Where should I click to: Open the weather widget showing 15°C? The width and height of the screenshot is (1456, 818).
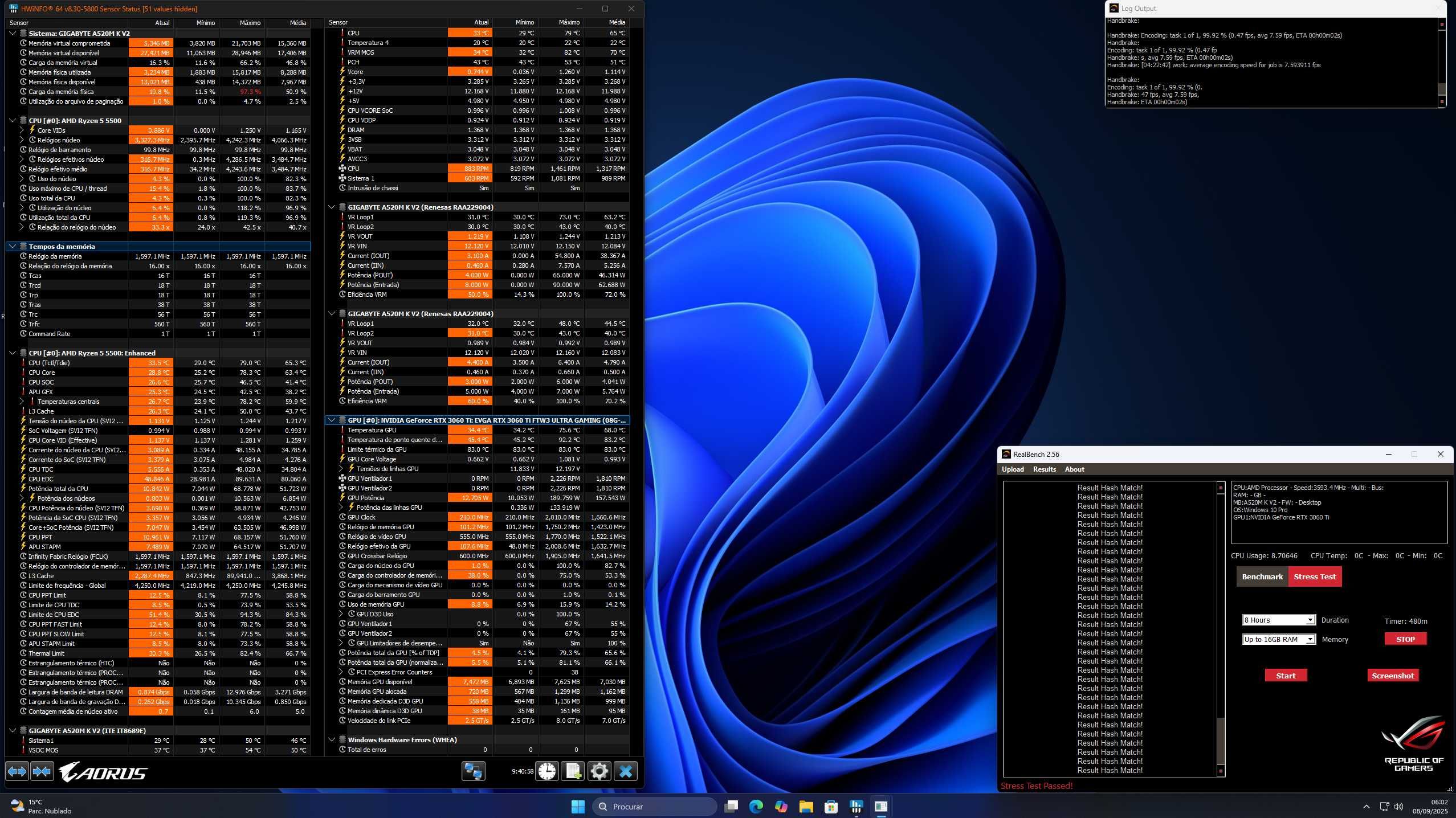(41, 806)
